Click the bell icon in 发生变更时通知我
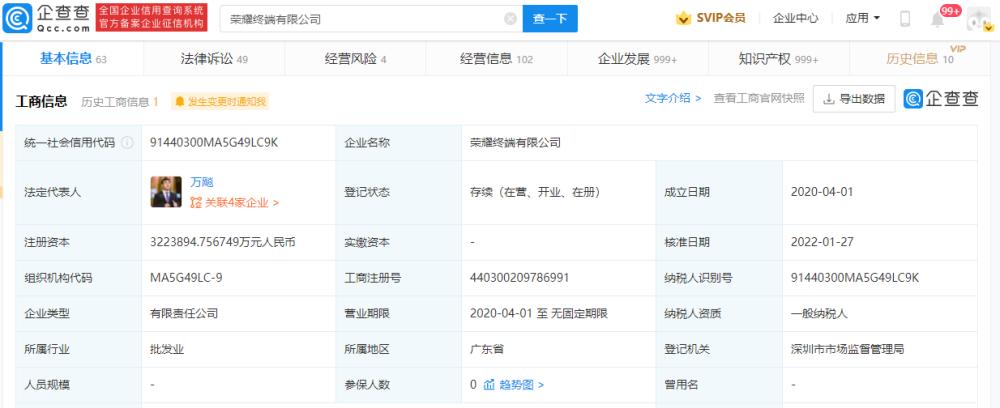1000x408 pixels. coord(180,101)
